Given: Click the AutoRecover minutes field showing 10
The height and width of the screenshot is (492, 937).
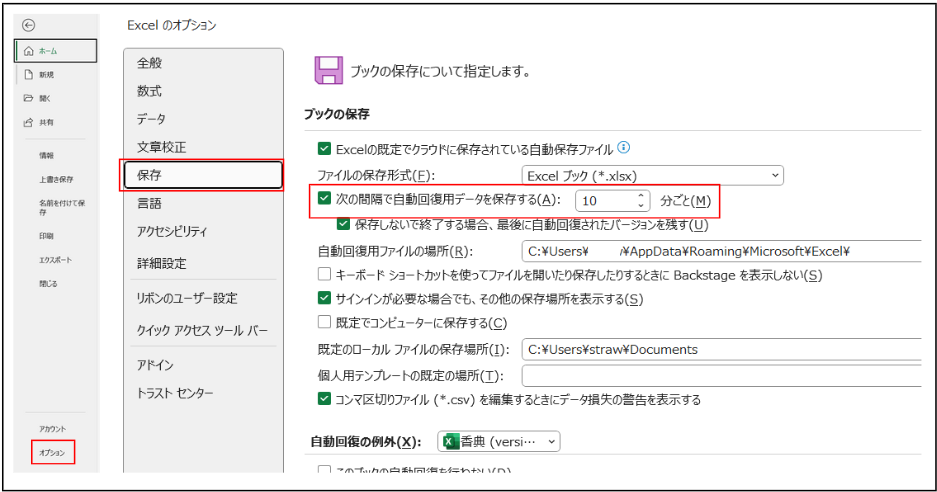Looking at the screenshot, I should [605, 201].
